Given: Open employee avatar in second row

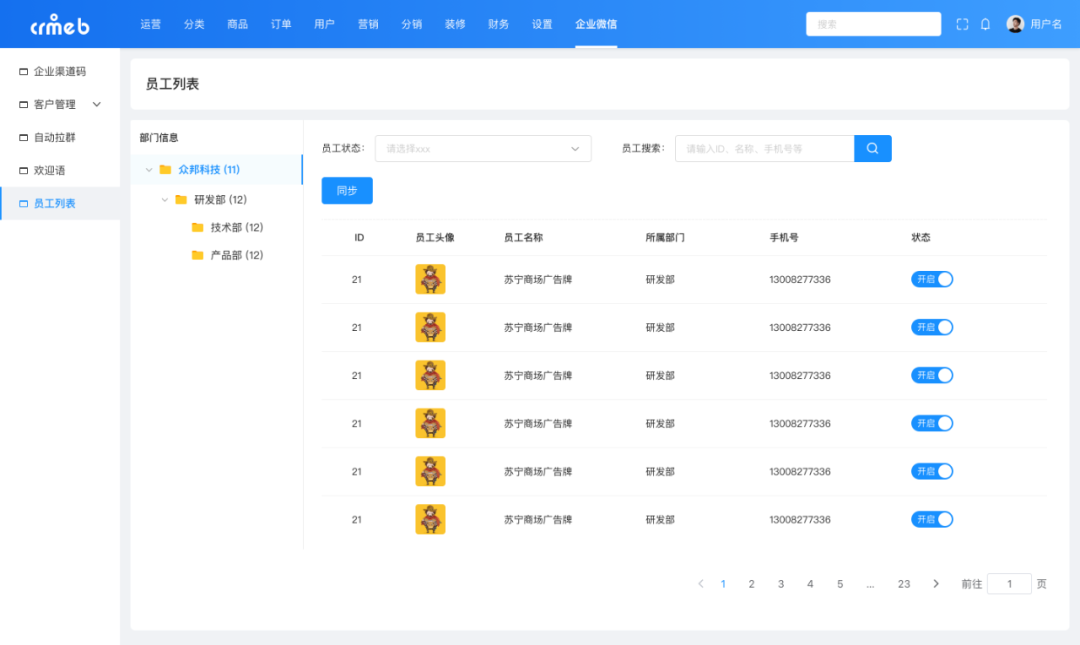Looking at the screenshot, I should pos(430,327).
